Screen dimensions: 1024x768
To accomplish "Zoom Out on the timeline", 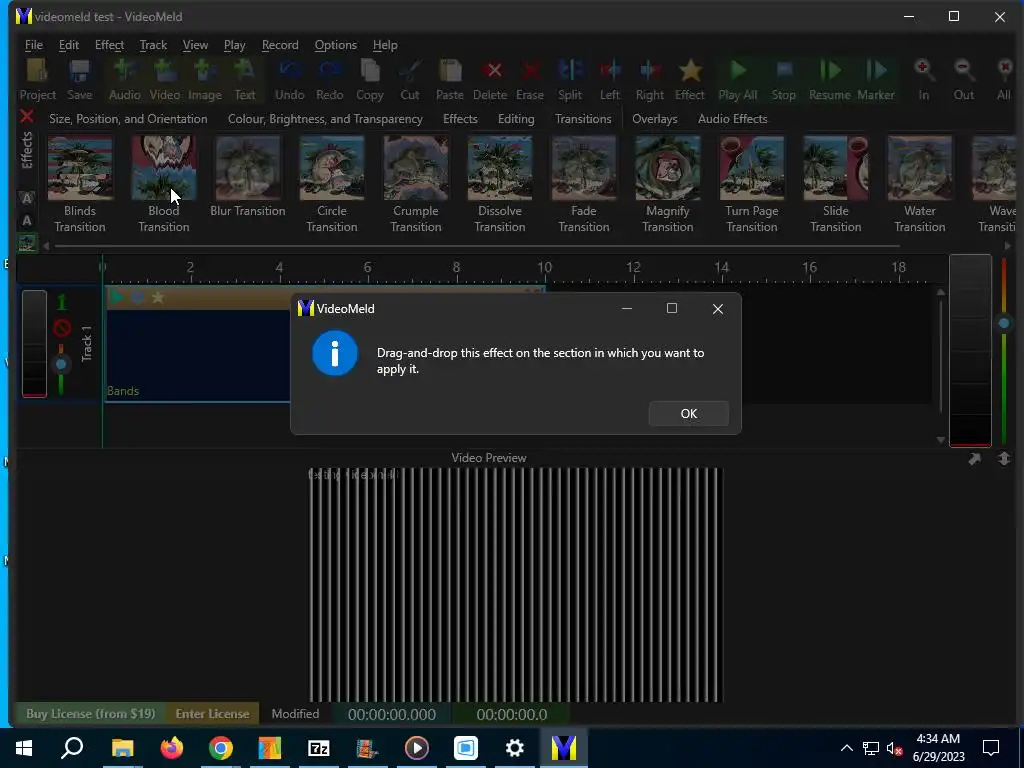I will pos(964,80).
